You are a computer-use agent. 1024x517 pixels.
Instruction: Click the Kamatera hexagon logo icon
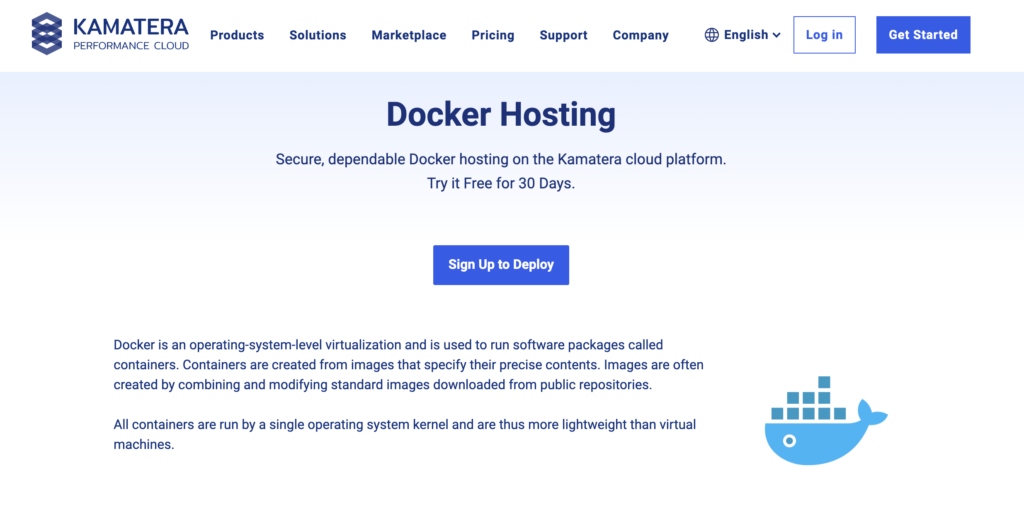pyautogui.click(x=46, y=34)
